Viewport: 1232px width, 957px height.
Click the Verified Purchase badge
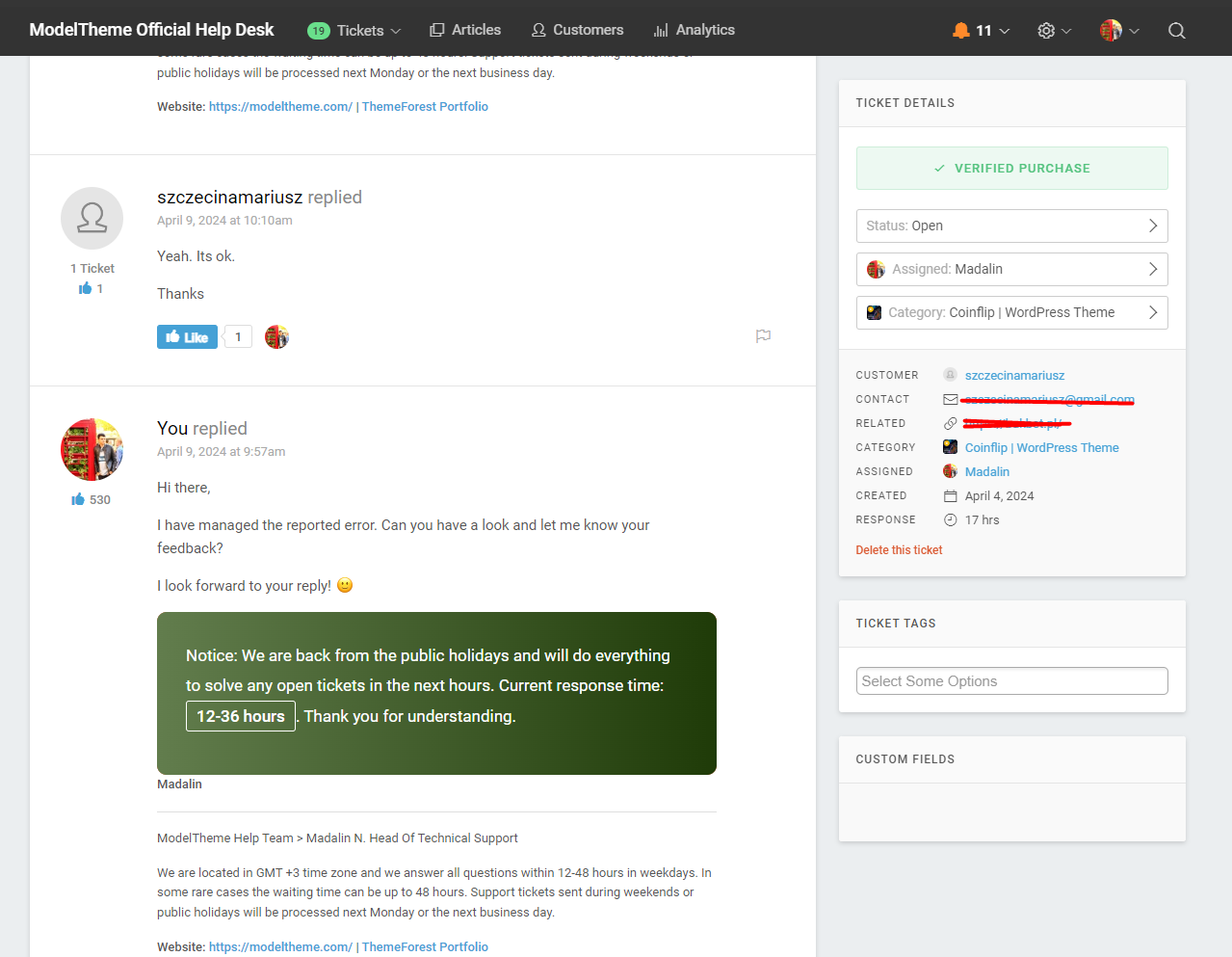(x=1011, y=168)
